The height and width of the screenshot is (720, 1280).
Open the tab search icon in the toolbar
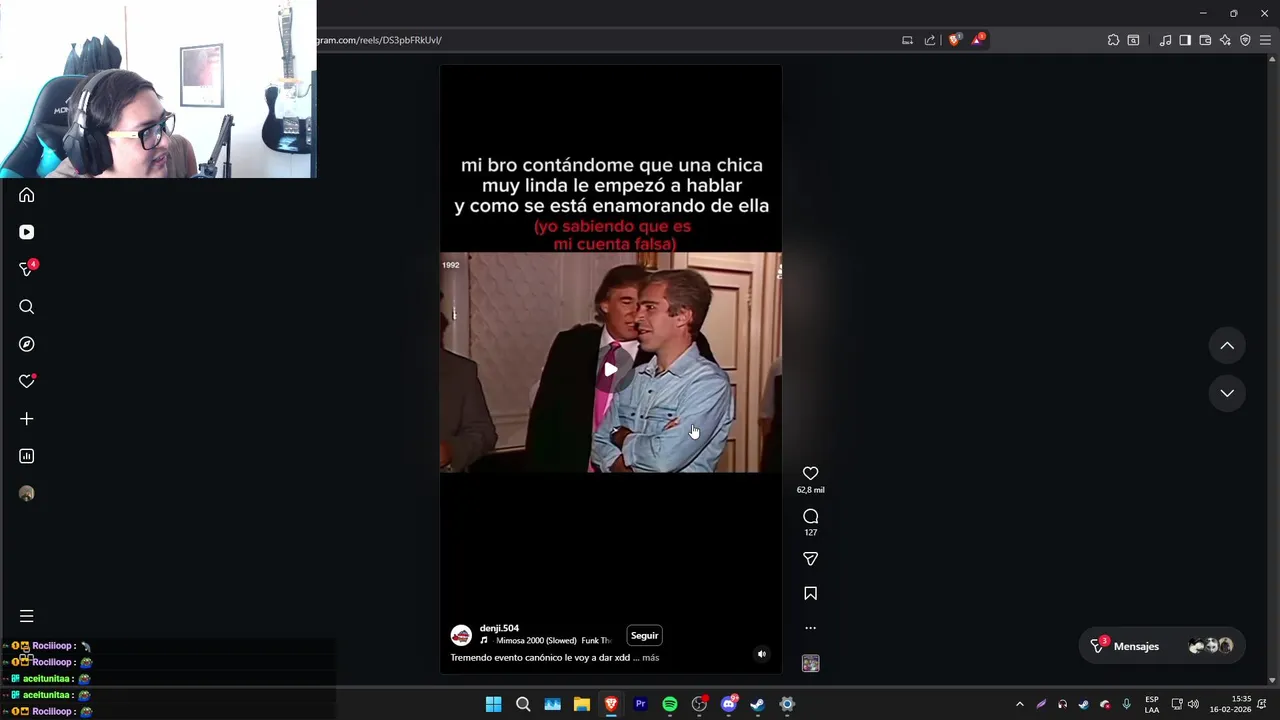1133,40
